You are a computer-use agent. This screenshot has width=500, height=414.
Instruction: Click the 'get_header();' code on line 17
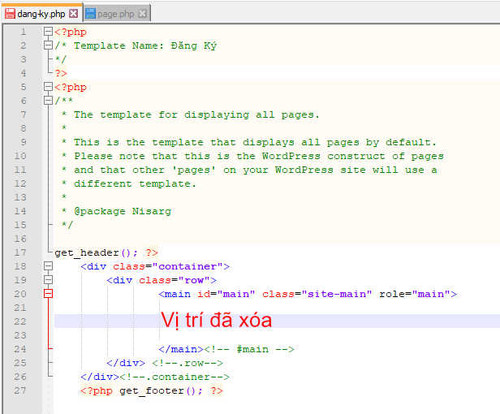coord(96,253)
